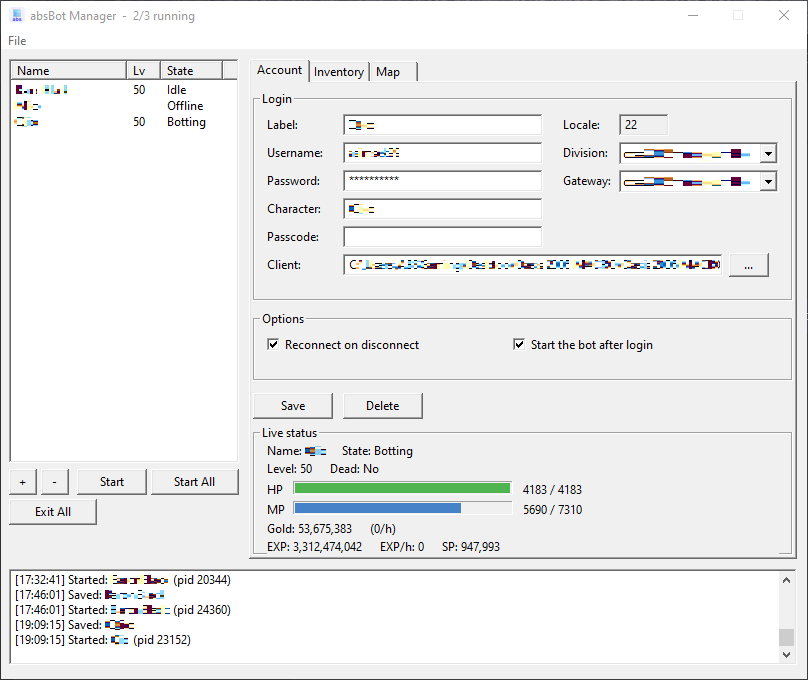This screenshot has width=808, height=680.
Task: Sort bot list by Name column header
Action: 69,71
